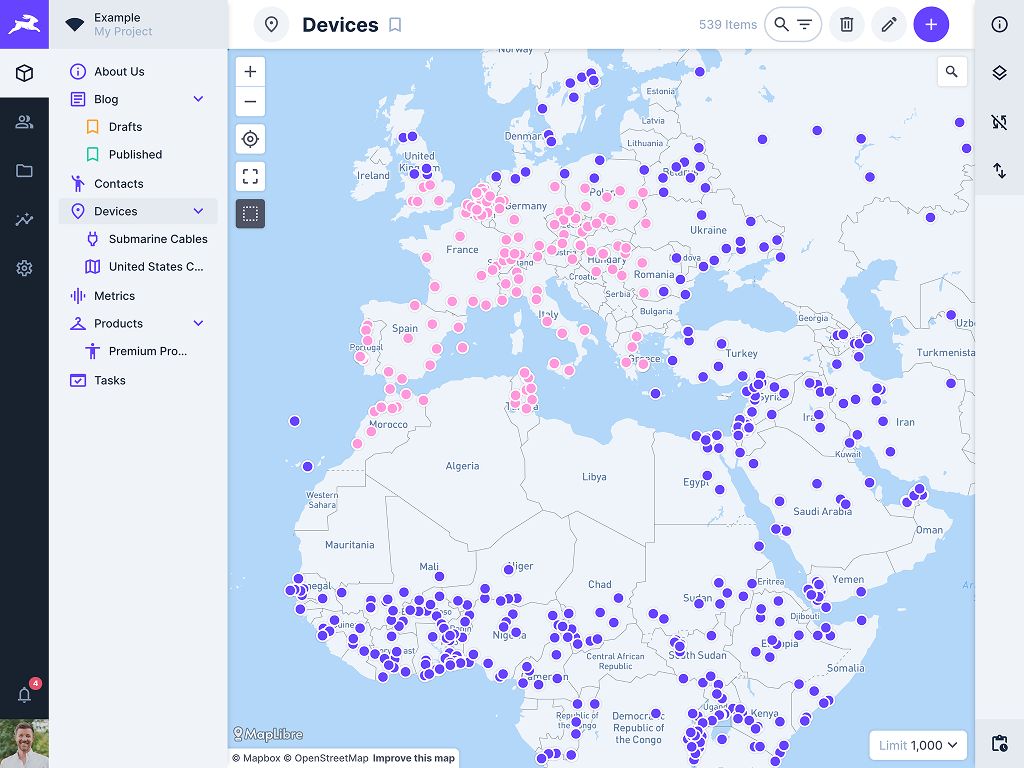
Task: Zoom in the map with plus button
Action: 250,72
